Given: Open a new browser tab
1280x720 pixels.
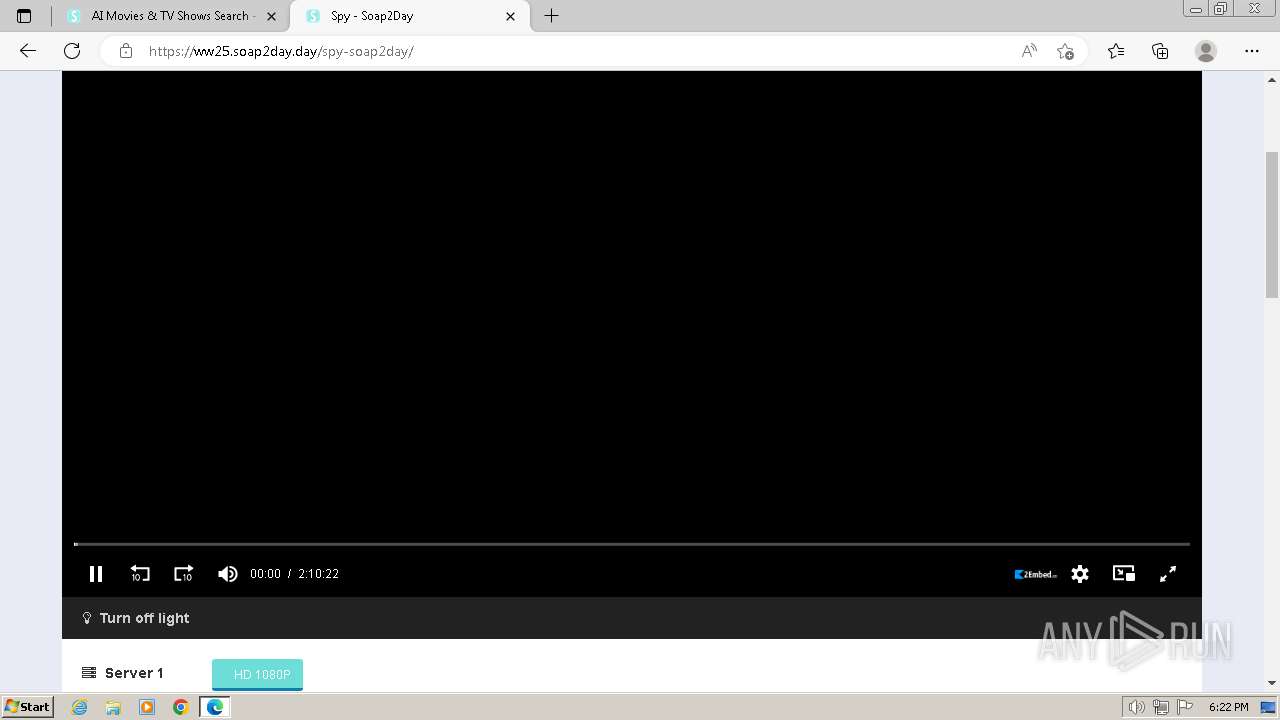Looking at the screenshot, I should click(551, 16).
